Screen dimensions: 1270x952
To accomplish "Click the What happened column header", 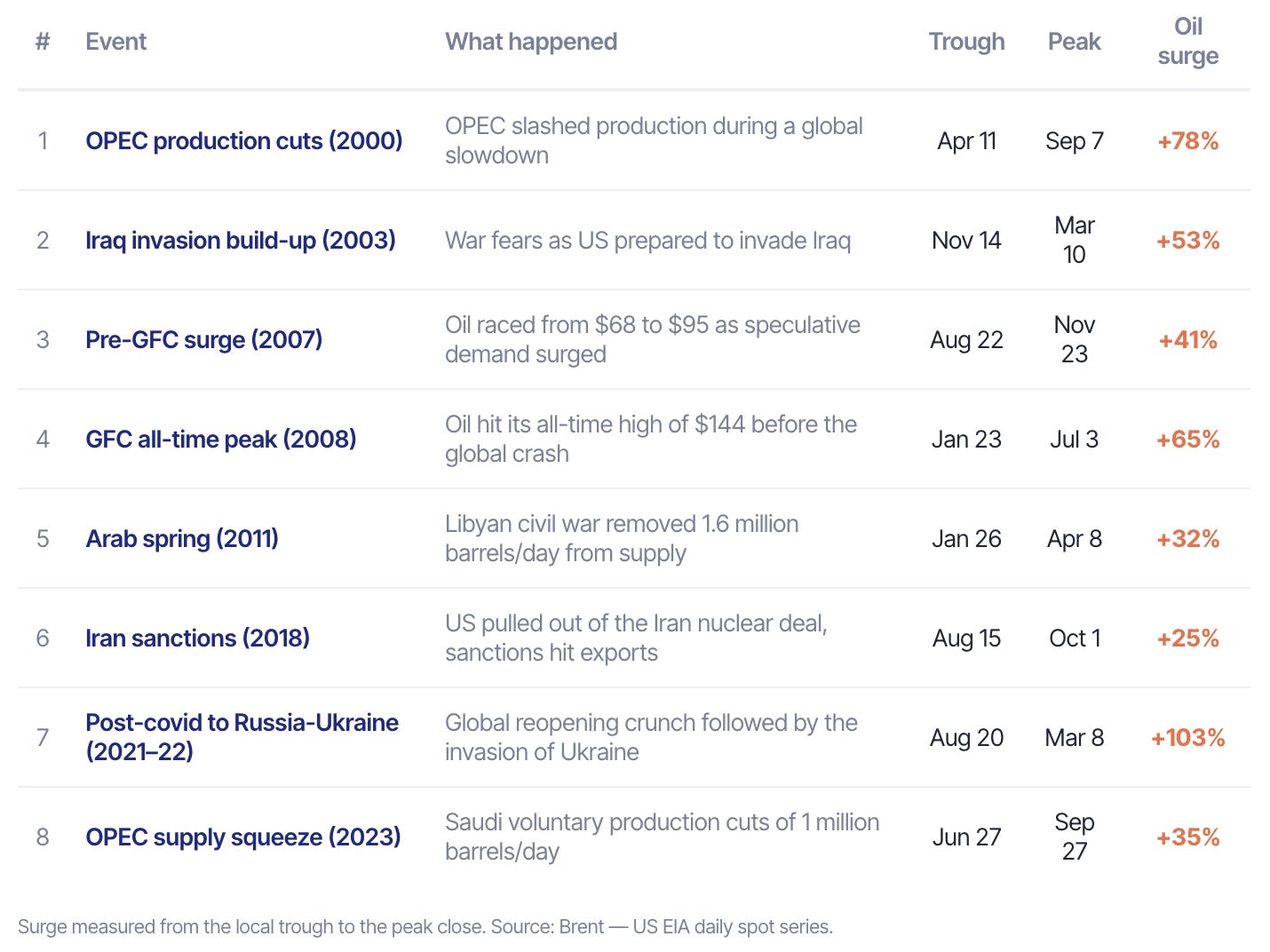I will coord(531,42).
